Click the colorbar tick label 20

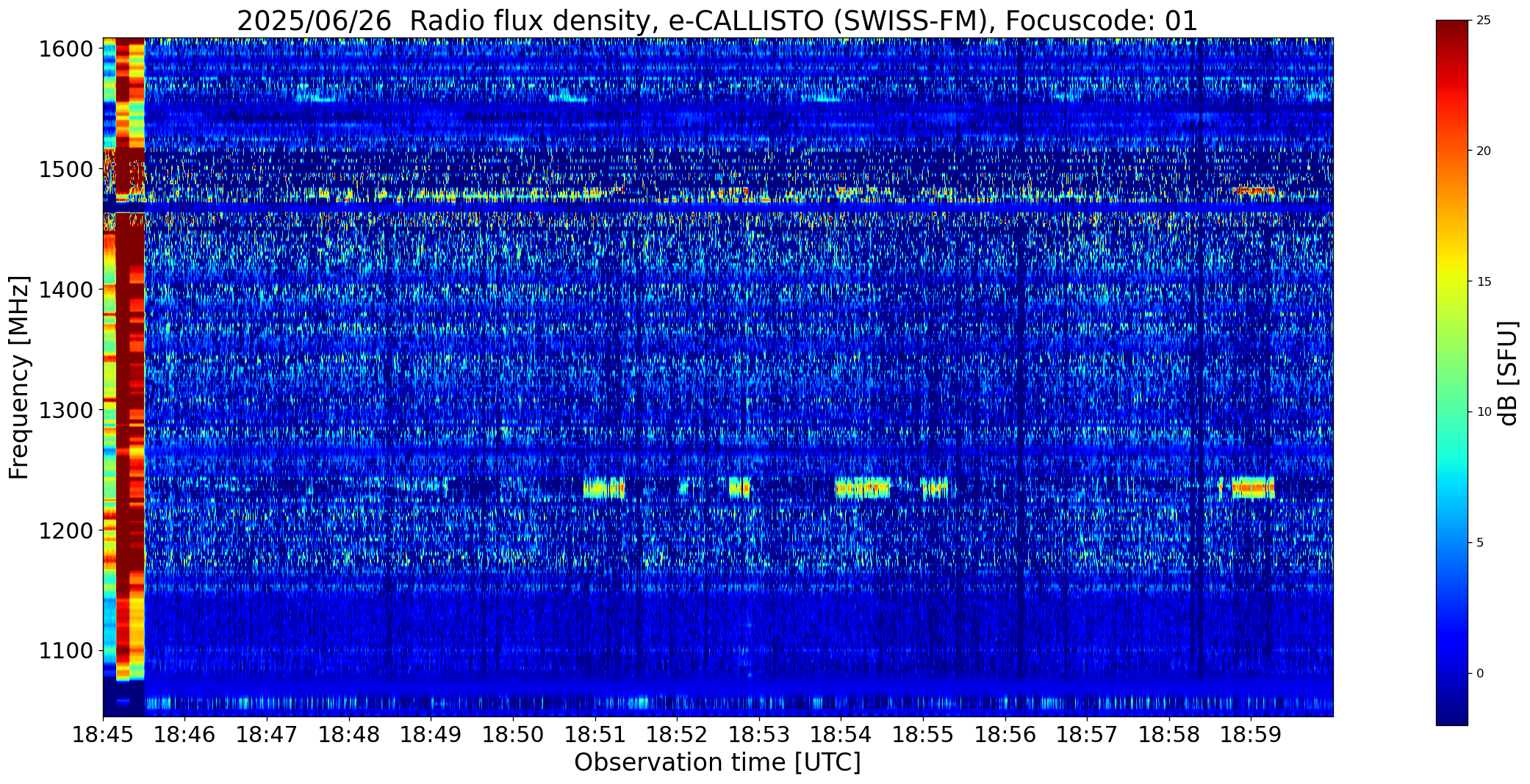[x=1484, y=151]
